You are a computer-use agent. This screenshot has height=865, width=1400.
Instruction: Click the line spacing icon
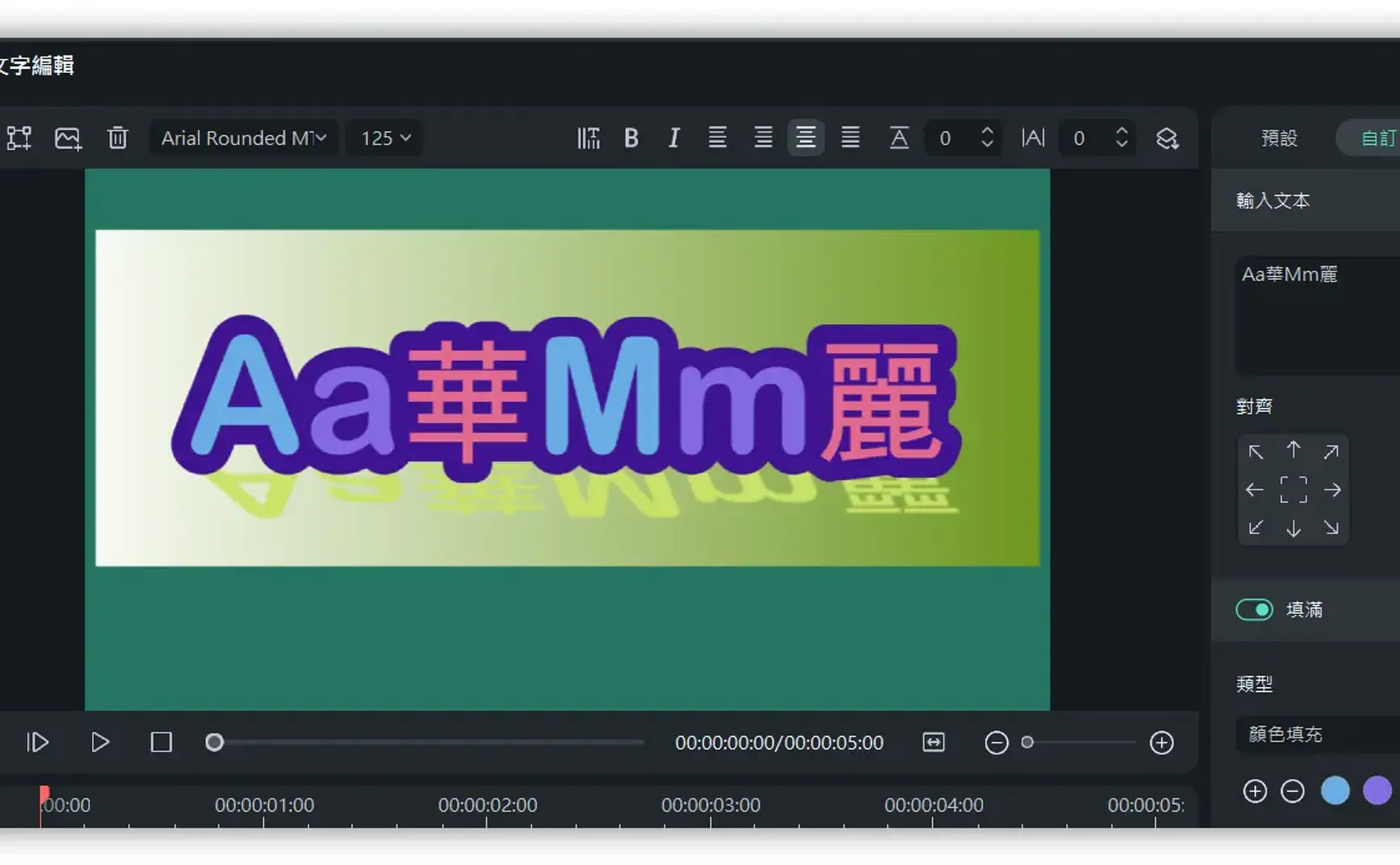click(898, 138)
